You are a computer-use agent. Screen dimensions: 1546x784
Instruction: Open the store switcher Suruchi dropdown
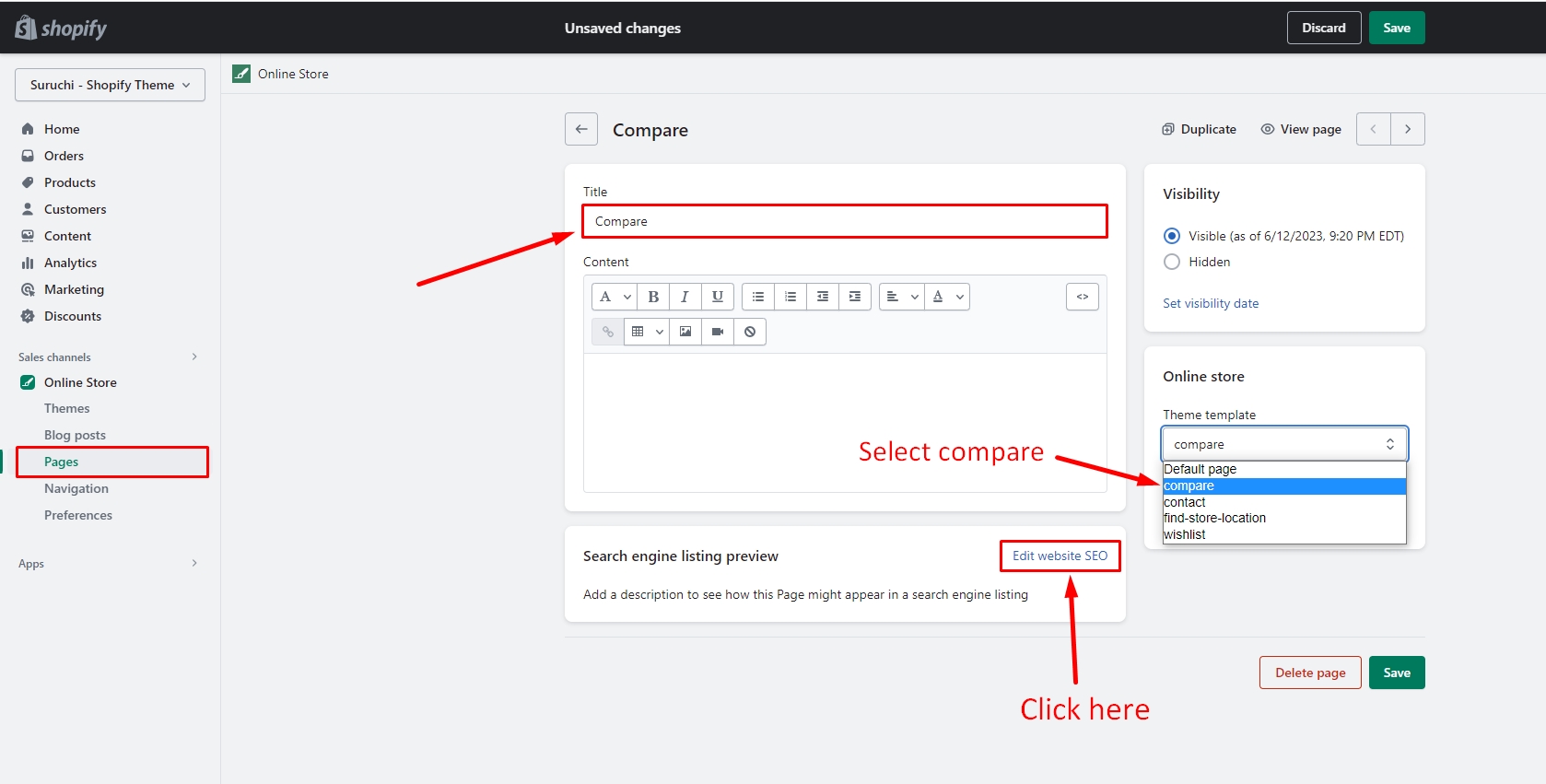[x=110, y=85]
